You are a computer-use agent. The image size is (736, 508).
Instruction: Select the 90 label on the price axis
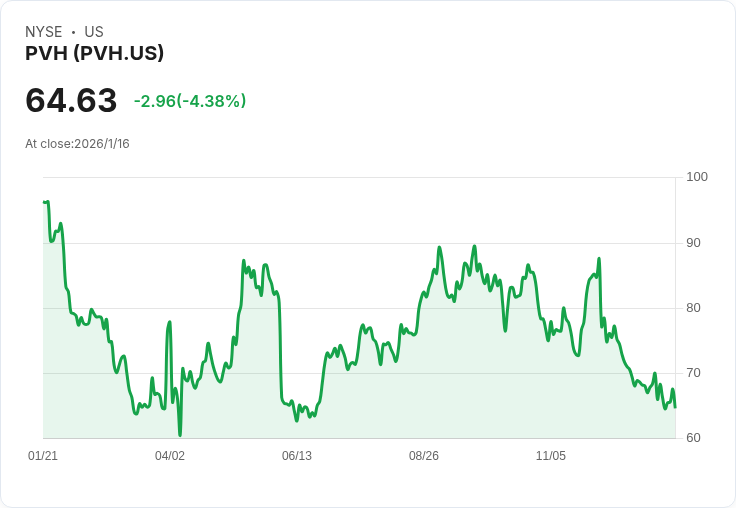click(694, 243)
